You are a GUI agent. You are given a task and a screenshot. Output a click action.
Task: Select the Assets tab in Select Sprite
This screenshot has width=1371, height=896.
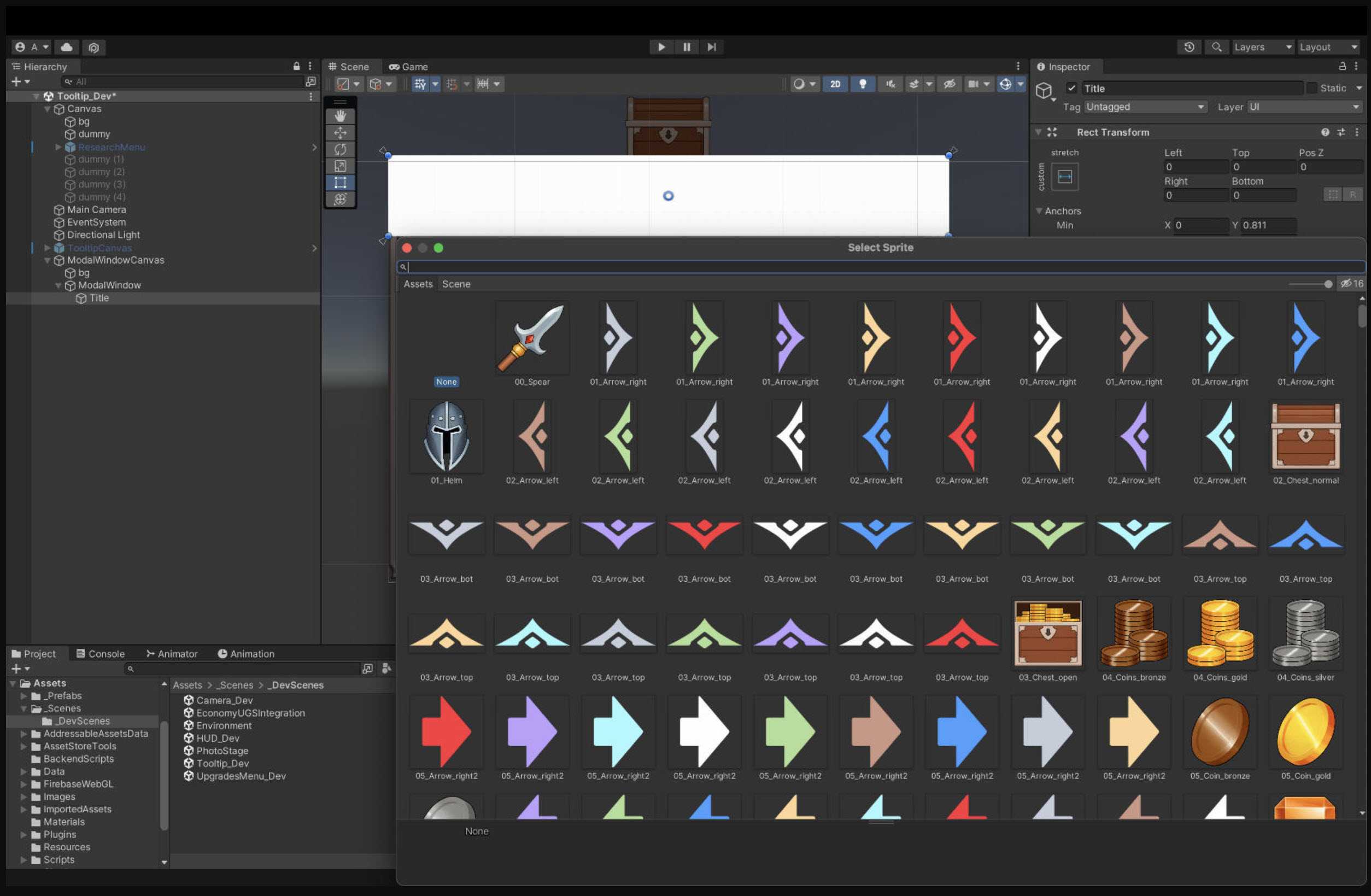[418, 284]
